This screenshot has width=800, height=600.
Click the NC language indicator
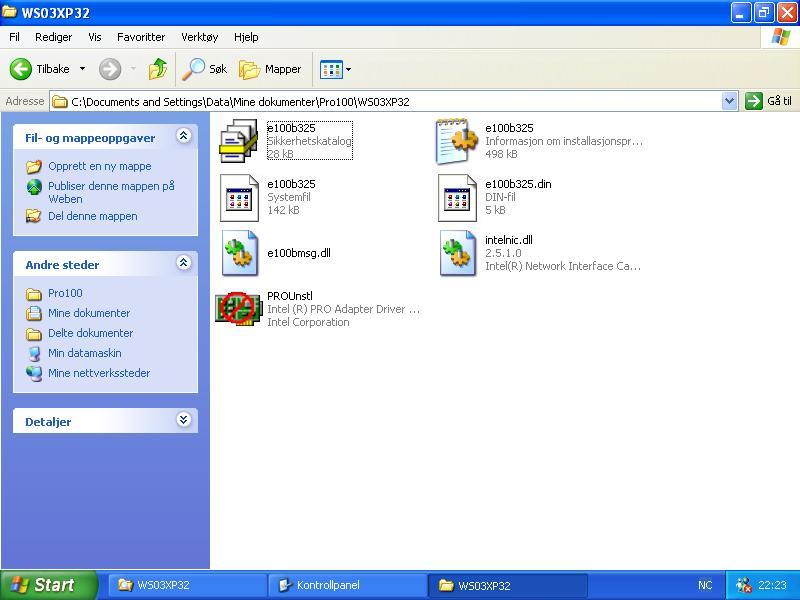705,585
